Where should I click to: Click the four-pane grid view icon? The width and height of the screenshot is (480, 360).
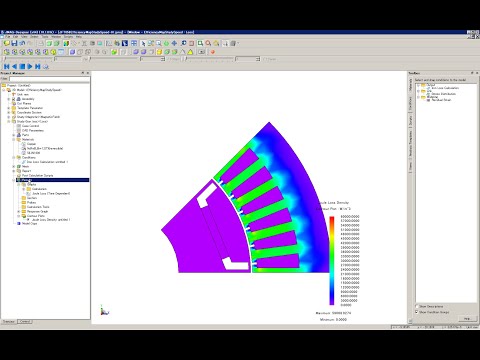tap(134, 43)
